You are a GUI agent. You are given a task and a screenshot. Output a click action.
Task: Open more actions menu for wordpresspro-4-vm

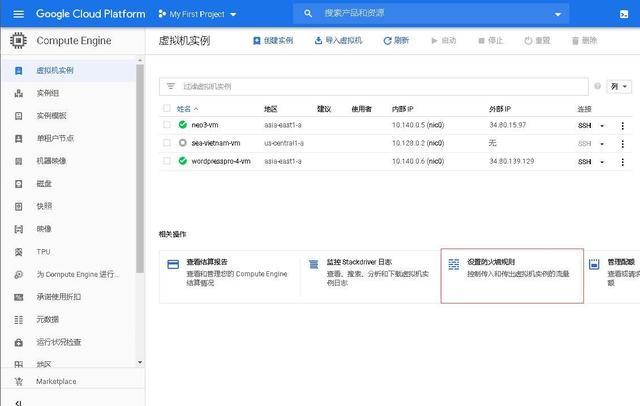coord(622,162)
